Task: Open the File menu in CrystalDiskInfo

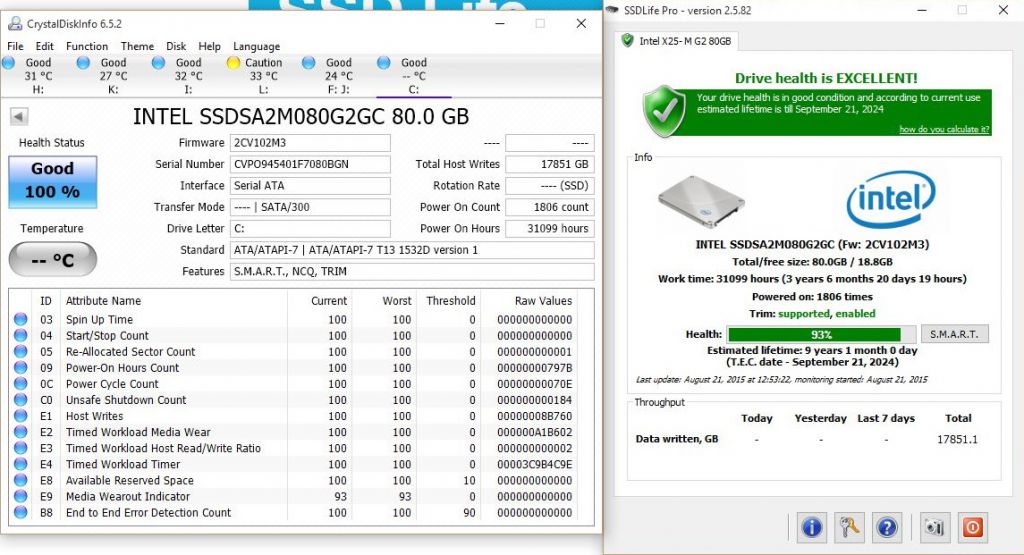Action: coord(15,46)
